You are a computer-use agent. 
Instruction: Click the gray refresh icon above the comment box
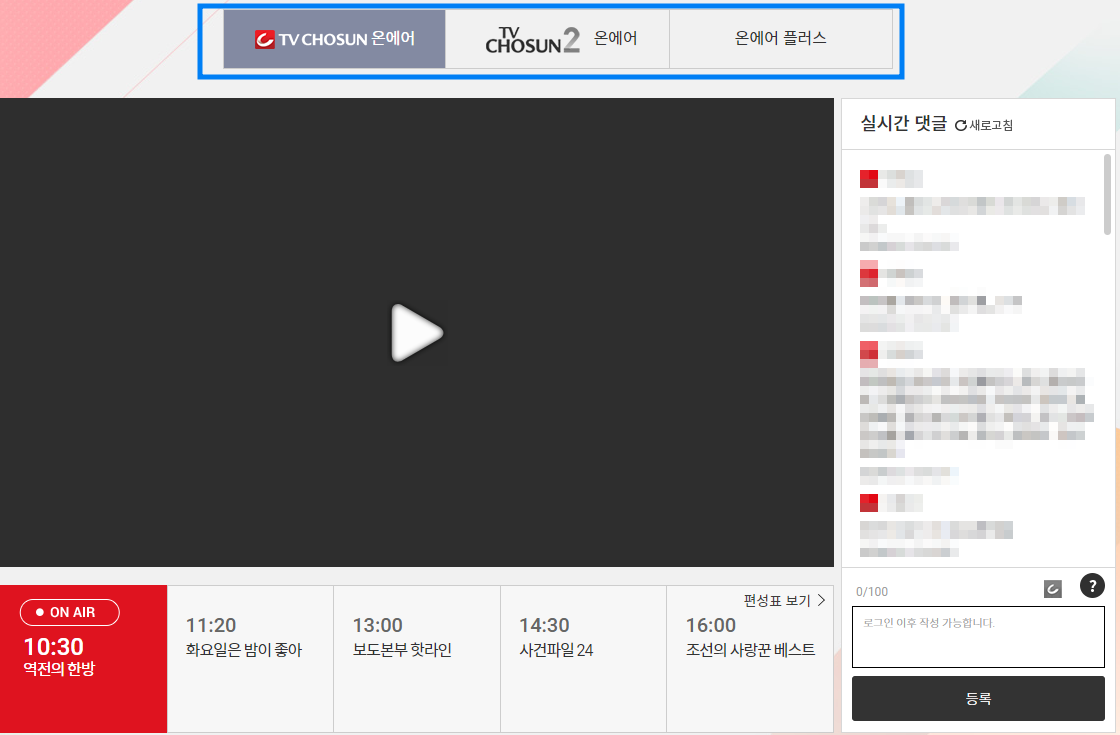coord(1052,588)
